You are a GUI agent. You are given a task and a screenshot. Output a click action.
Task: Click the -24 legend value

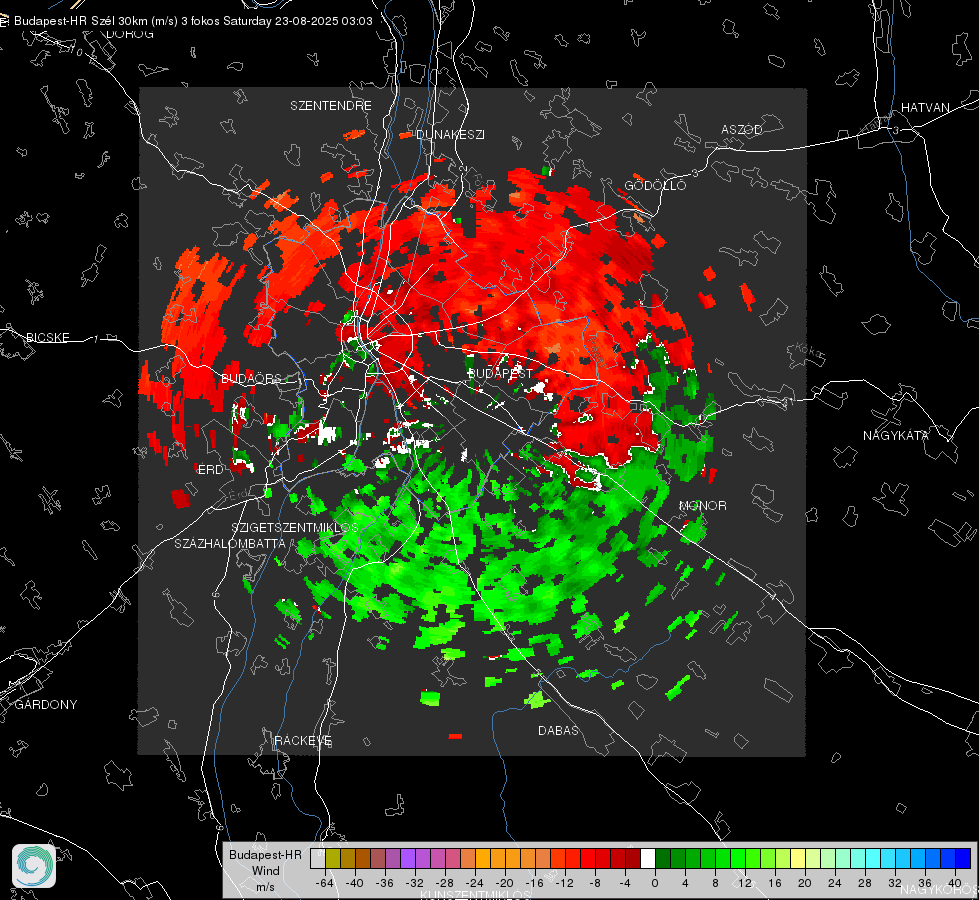click(475, 883)
